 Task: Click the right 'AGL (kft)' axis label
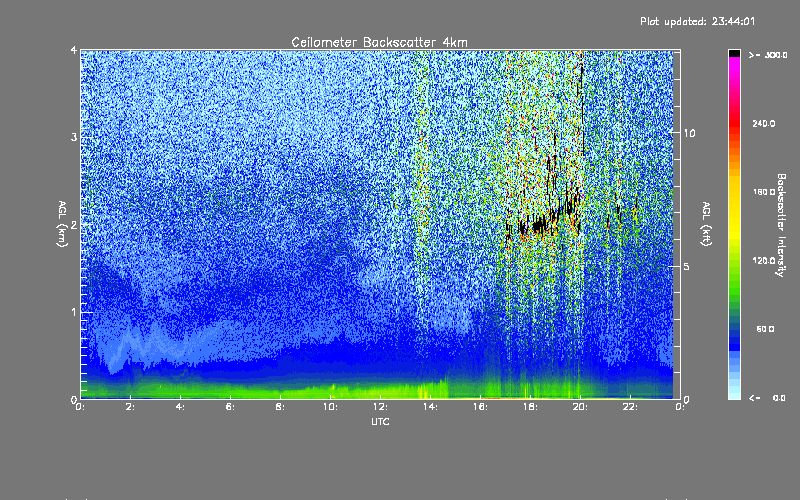706,224
